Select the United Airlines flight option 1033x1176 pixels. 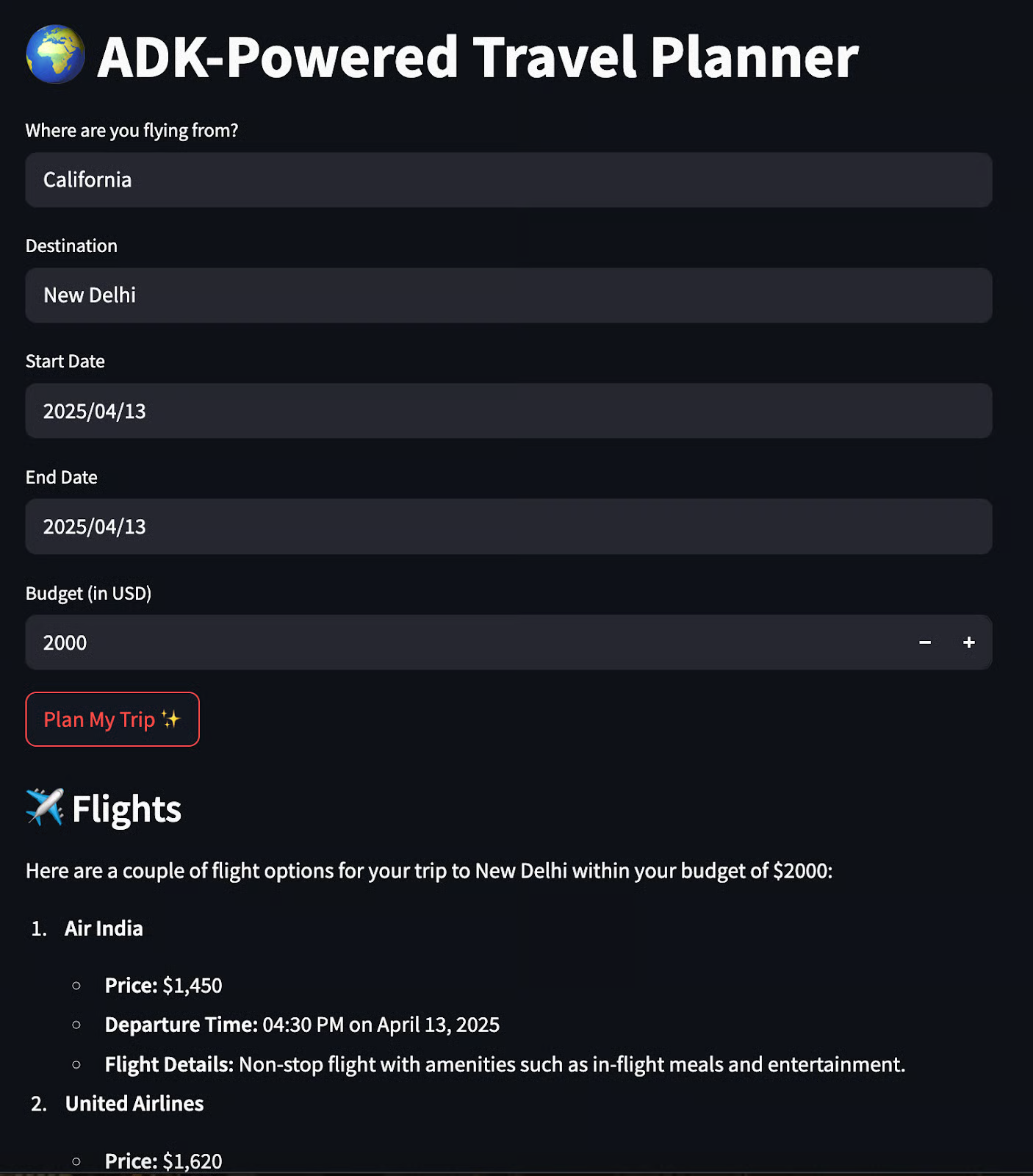point(134,1103)
